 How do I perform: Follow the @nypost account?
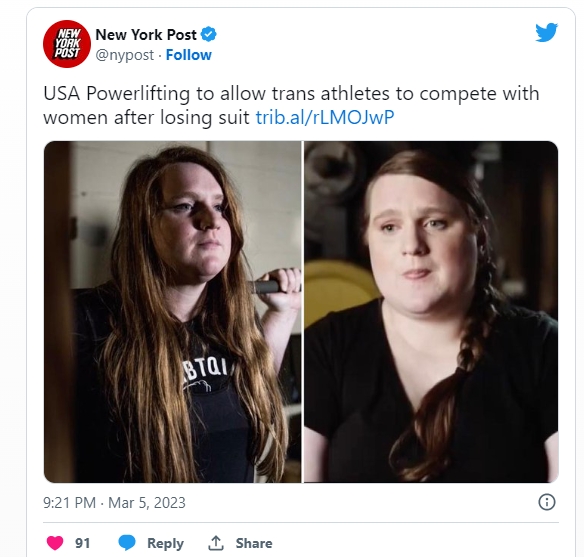pos(188,55)
